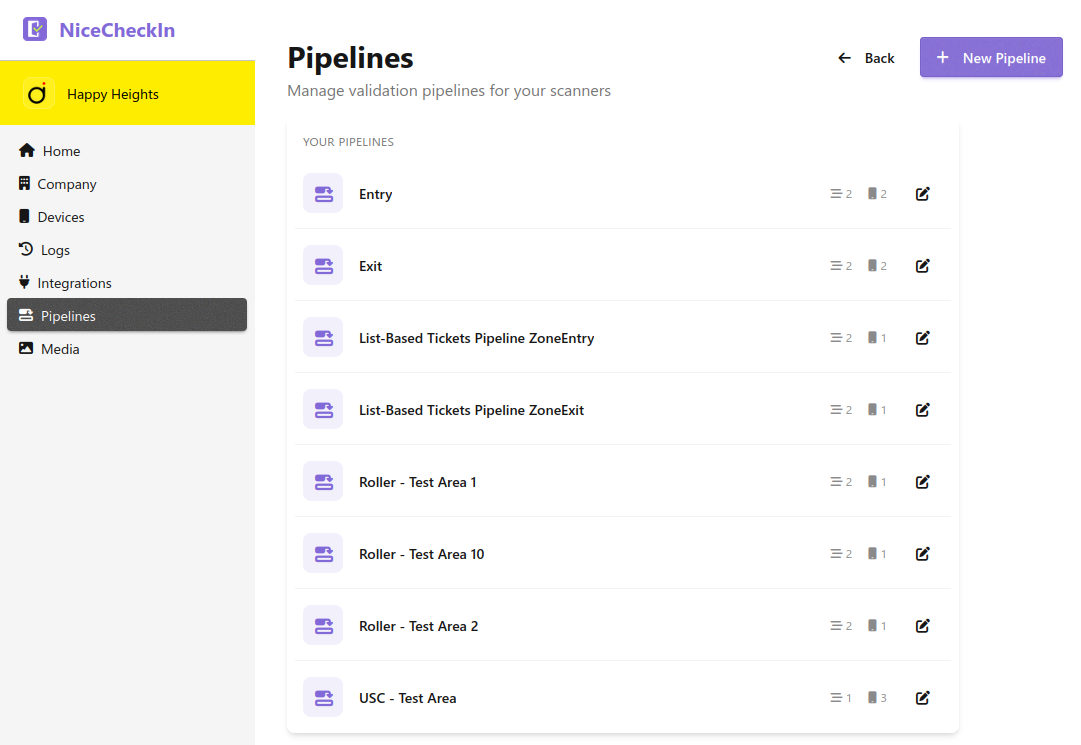Open the editor for Roller - Test Area 1
Image resolution: width=1081 pixels, height=745 pixels.
click(x=922, y=481)
